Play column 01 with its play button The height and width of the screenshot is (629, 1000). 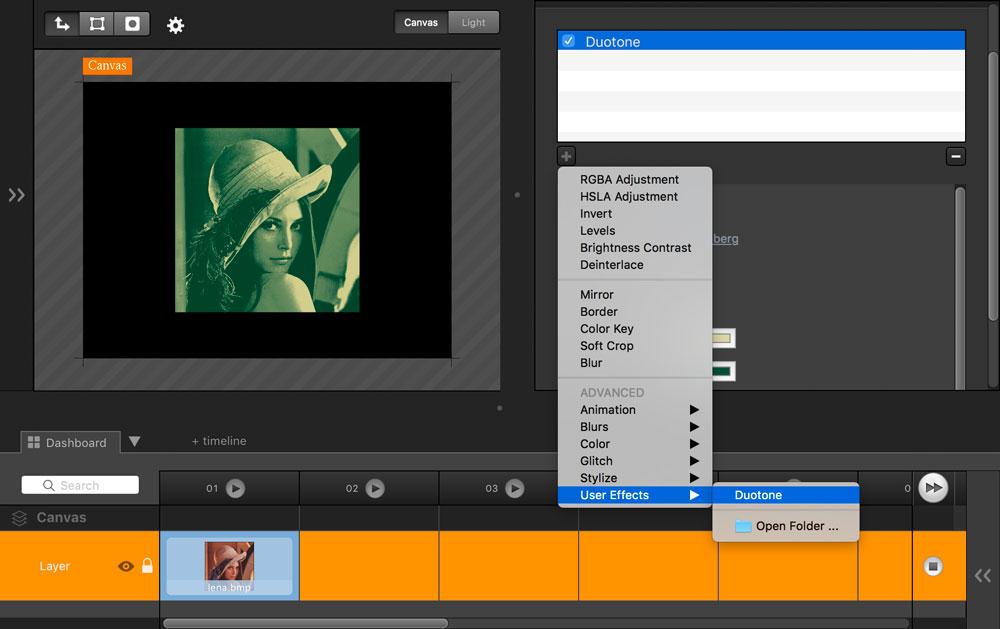(x=235, y=488)
